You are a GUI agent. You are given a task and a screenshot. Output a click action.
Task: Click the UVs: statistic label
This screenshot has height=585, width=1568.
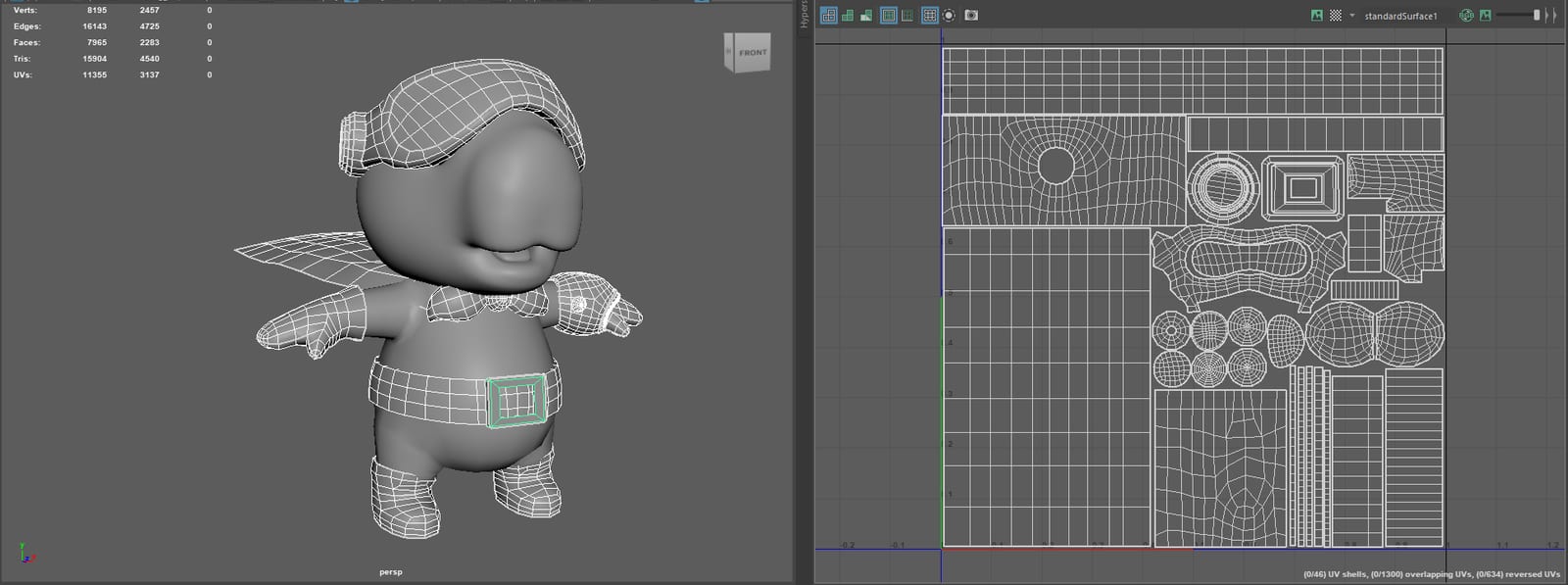click(23, 74)
